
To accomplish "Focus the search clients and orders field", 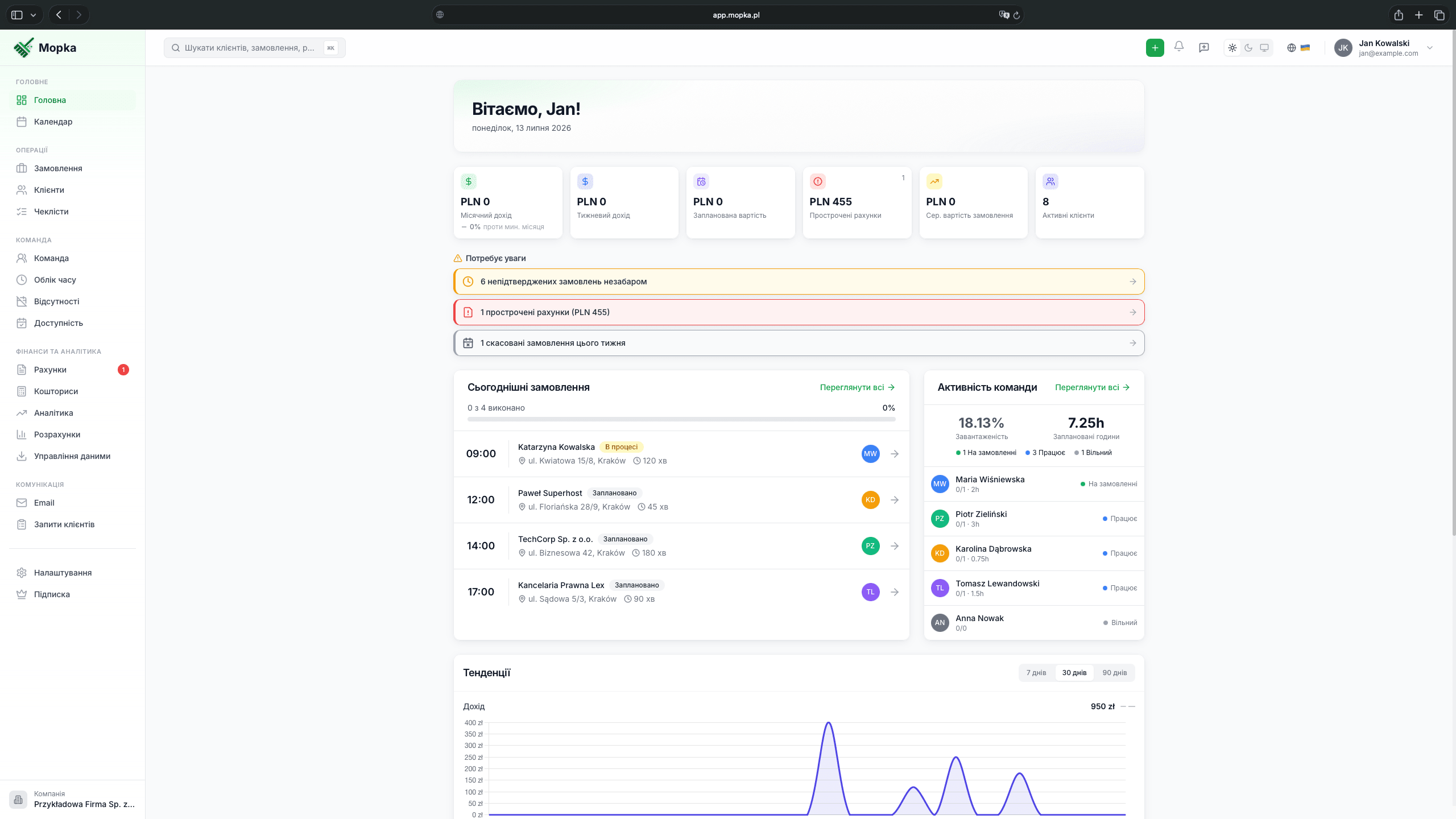I will (x=254, y=48).
